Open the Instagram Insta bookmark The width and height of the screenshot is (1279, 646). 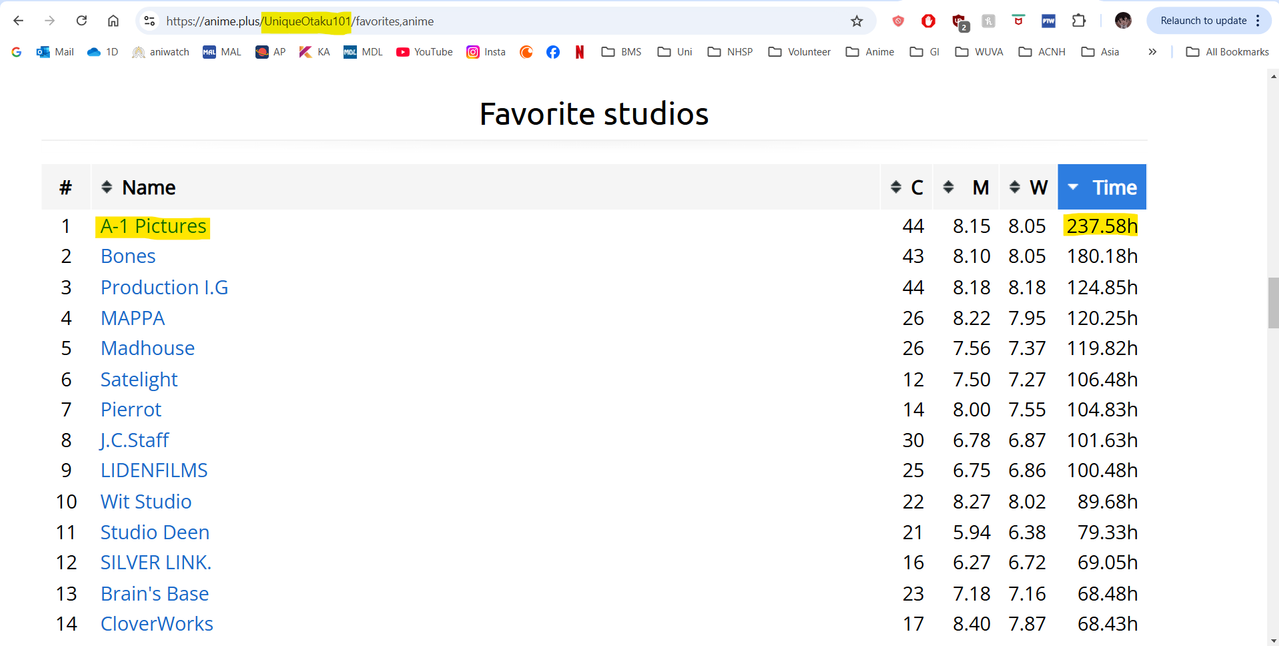(486, 52)
